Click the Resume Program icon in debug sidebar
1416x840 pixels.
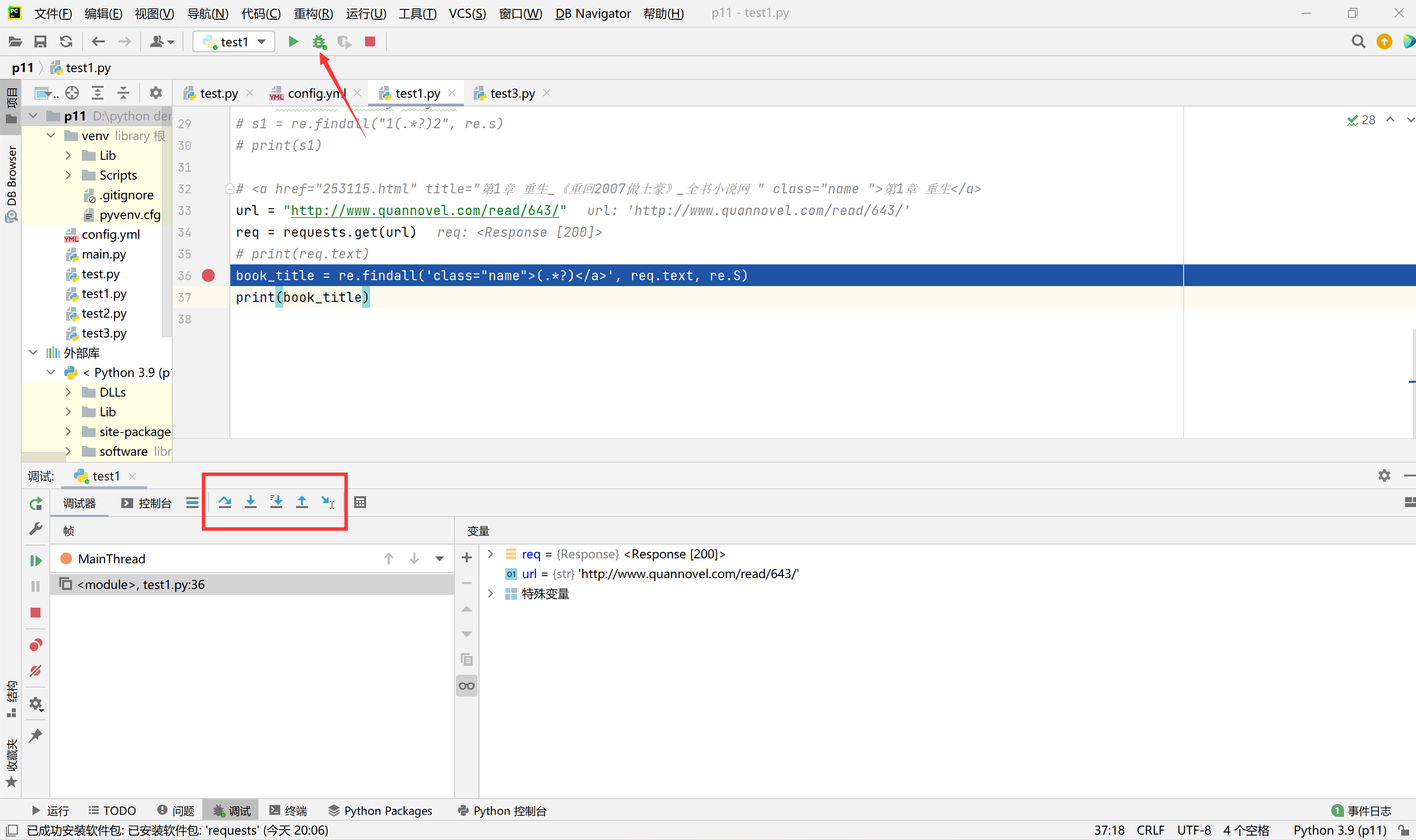(x=36, y=560)
